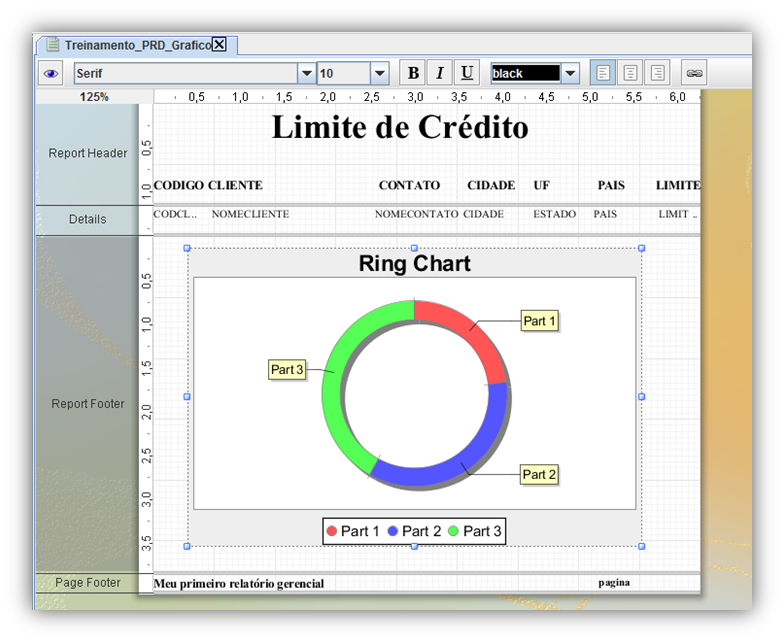The height and width of the screenshot is (642, 784).
Task: Select the Report Footer band
Action: point(88,404)
